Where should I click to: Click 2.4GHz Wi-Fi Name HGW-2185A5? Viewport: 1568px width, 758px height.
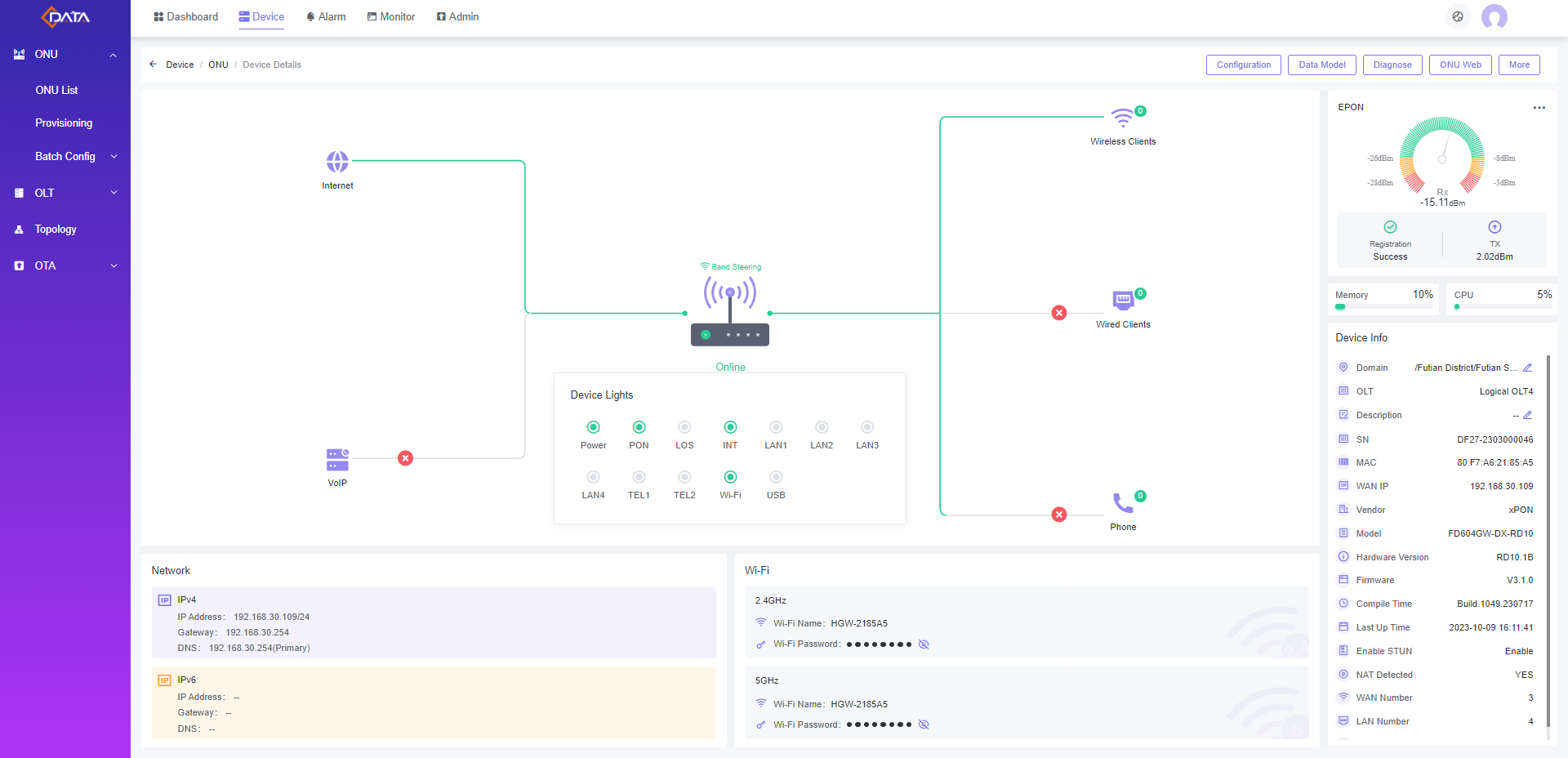[x=859, y=623]
